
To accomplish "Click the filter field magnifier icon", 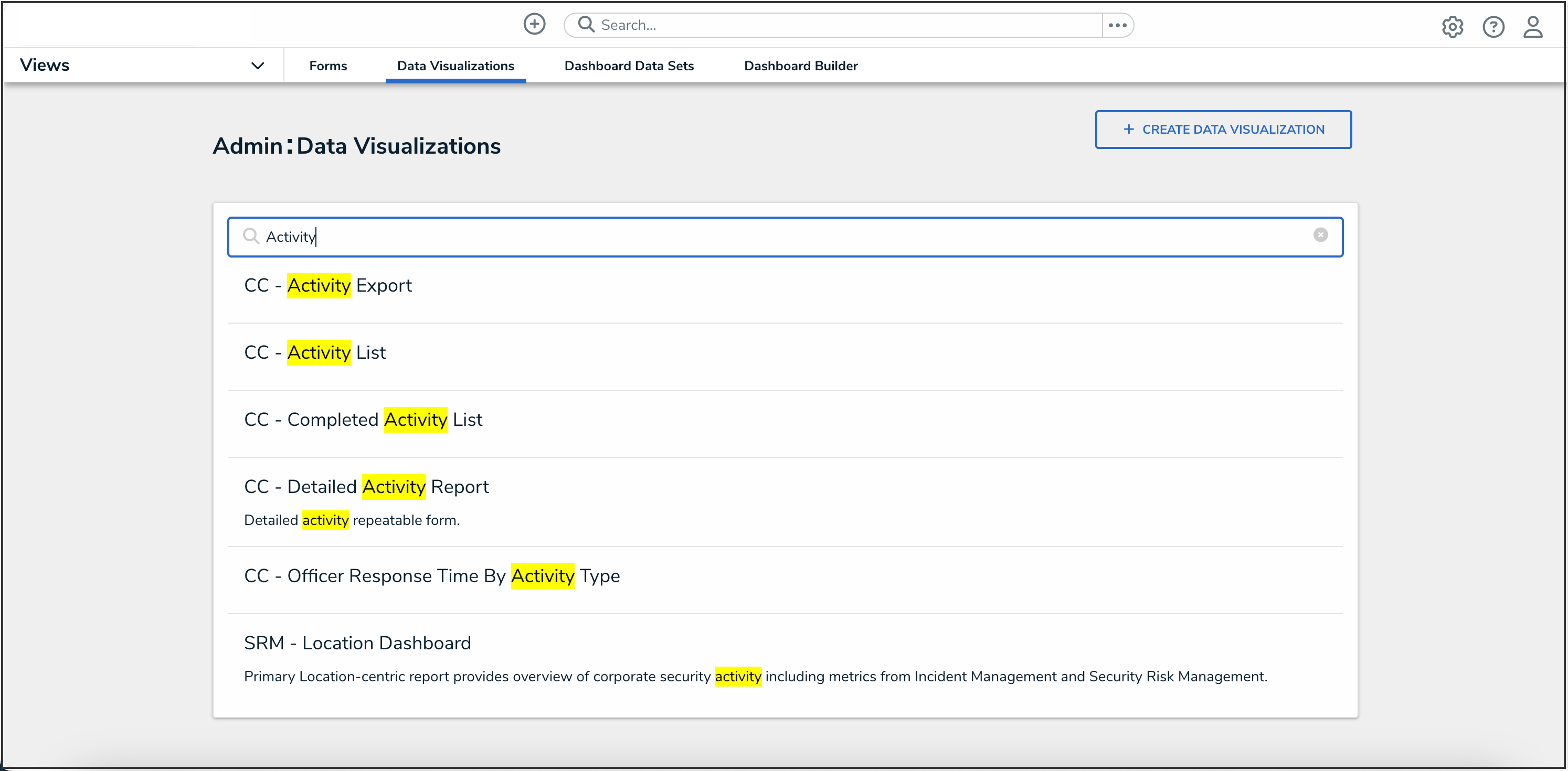I will [x=251, y=236].
